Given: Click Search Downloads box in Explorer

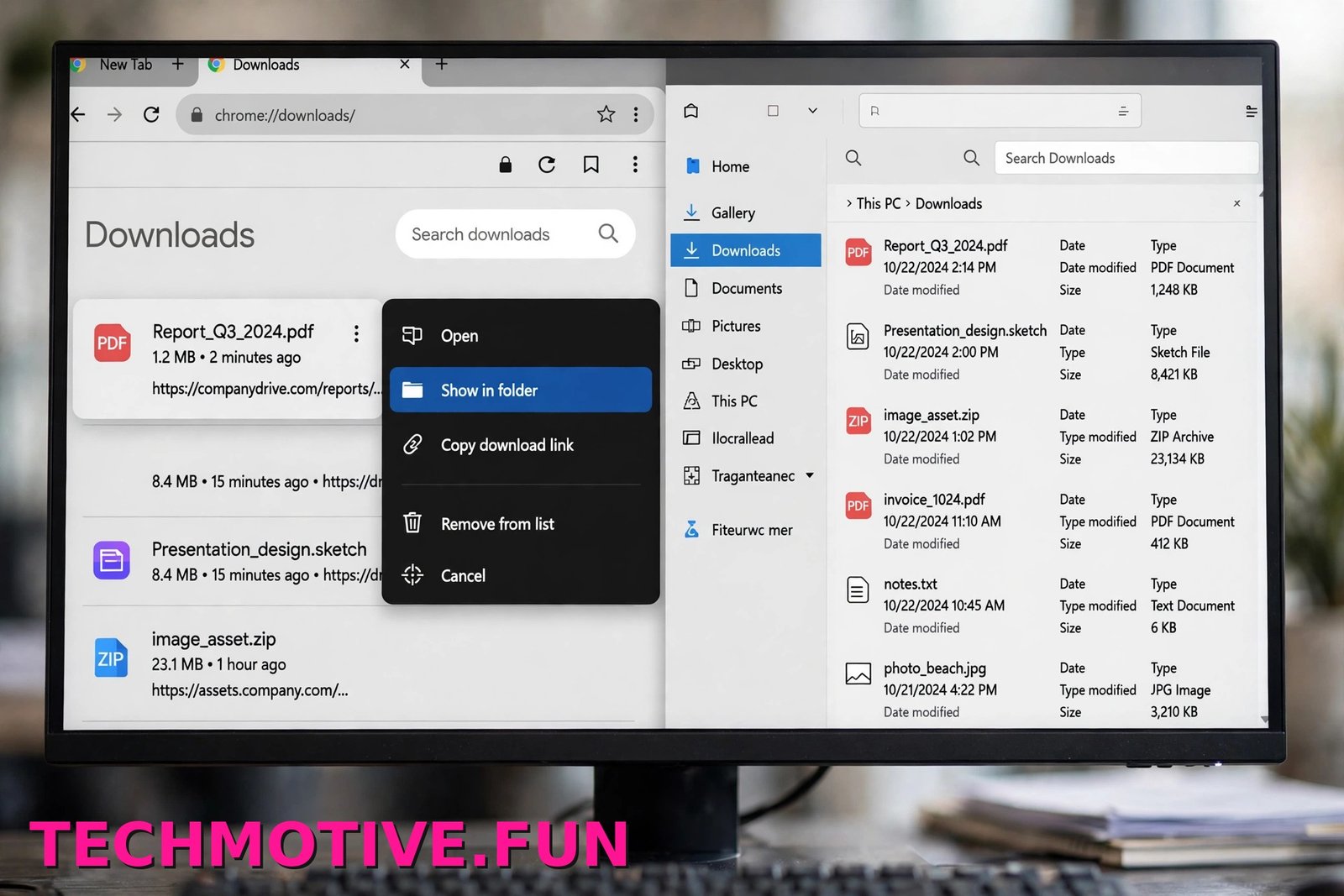Looking at the screenshot, I should pos(1126,158).
